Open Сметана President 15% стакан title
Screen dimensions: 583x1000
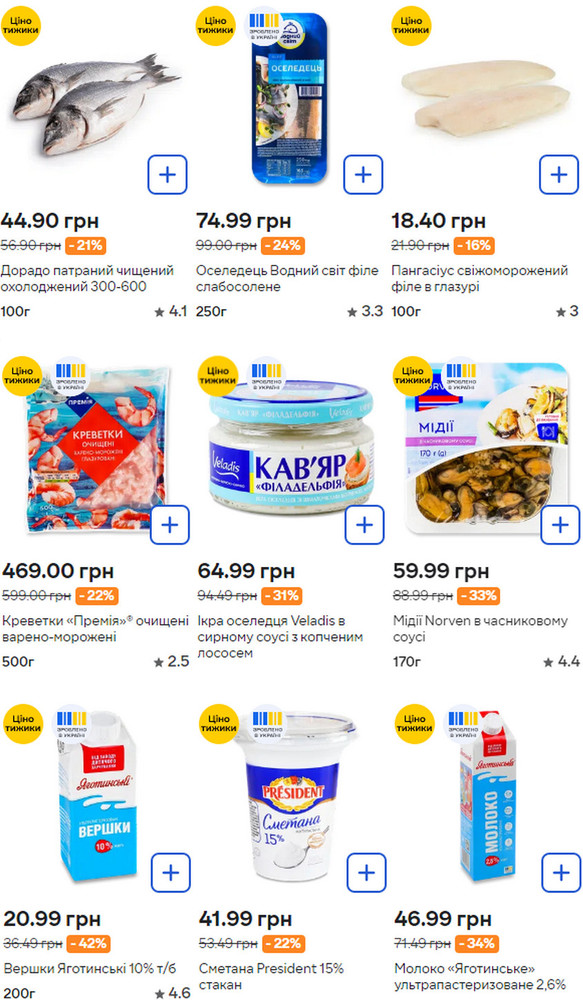[x=271, y=976]
